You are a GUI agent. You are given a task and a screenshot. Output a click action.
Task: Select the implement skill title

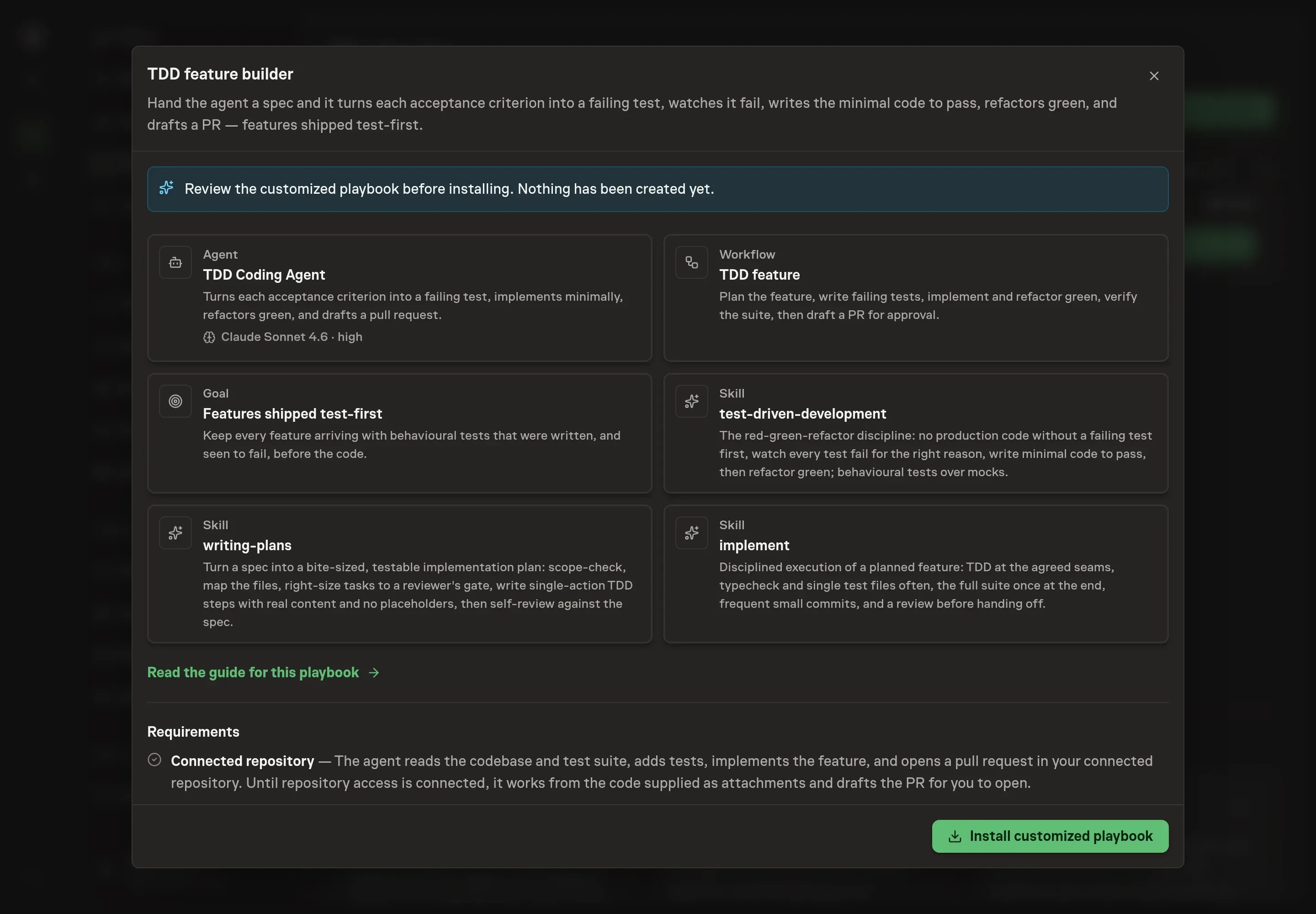pos(754,545)
